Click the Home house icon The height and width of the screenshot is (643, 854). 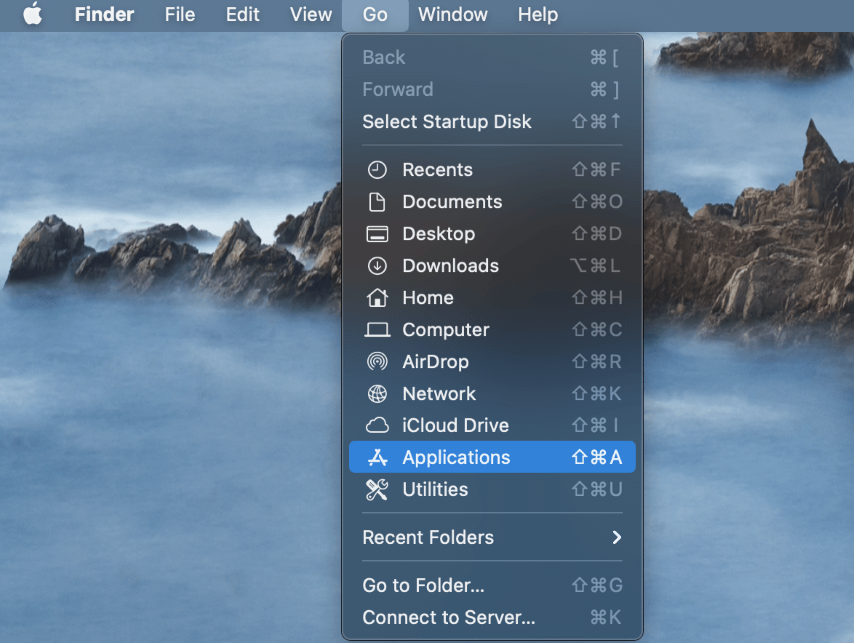(x=377, y=298)
